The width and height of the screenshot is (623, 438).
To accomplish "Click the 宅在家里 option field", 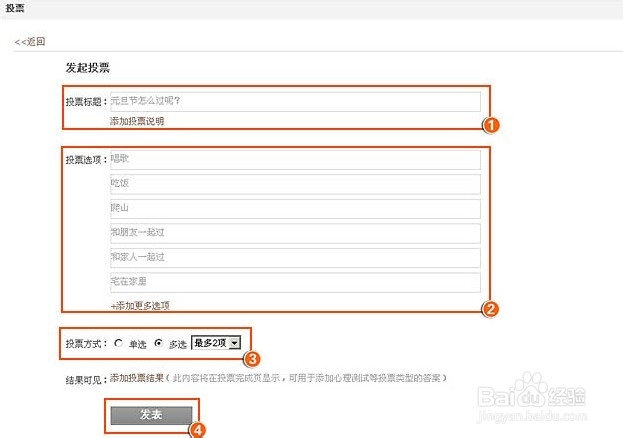I will (x=295, y=283).
